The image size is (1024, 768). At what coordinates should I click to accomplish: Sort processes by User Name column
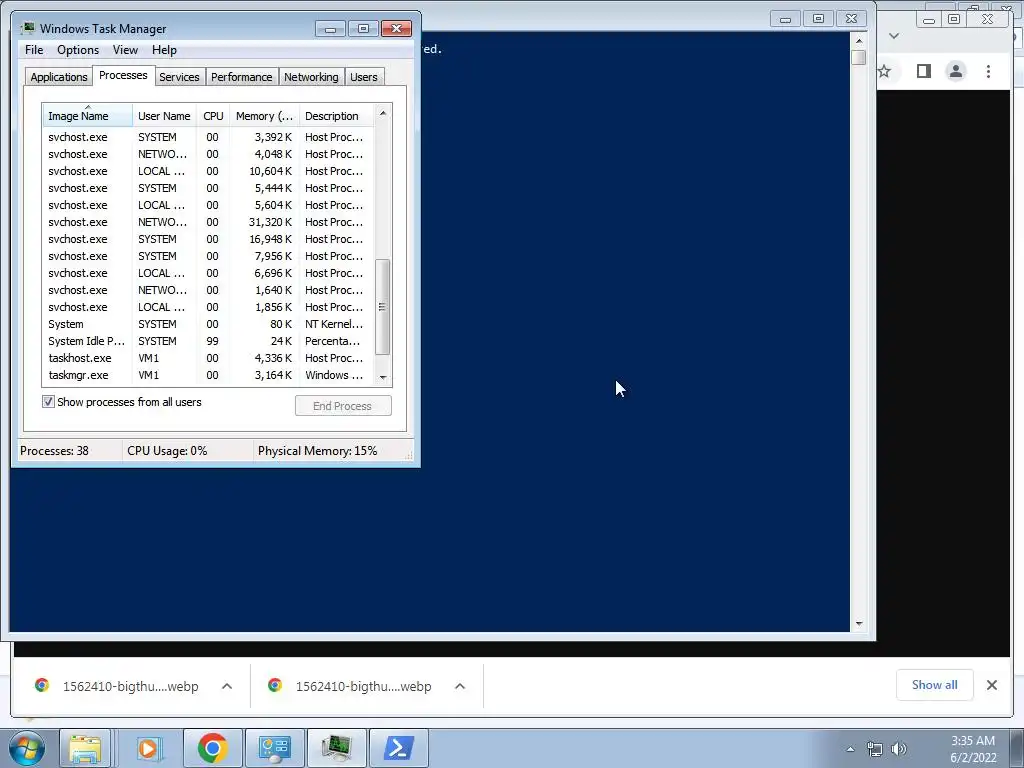coord(165,116)
